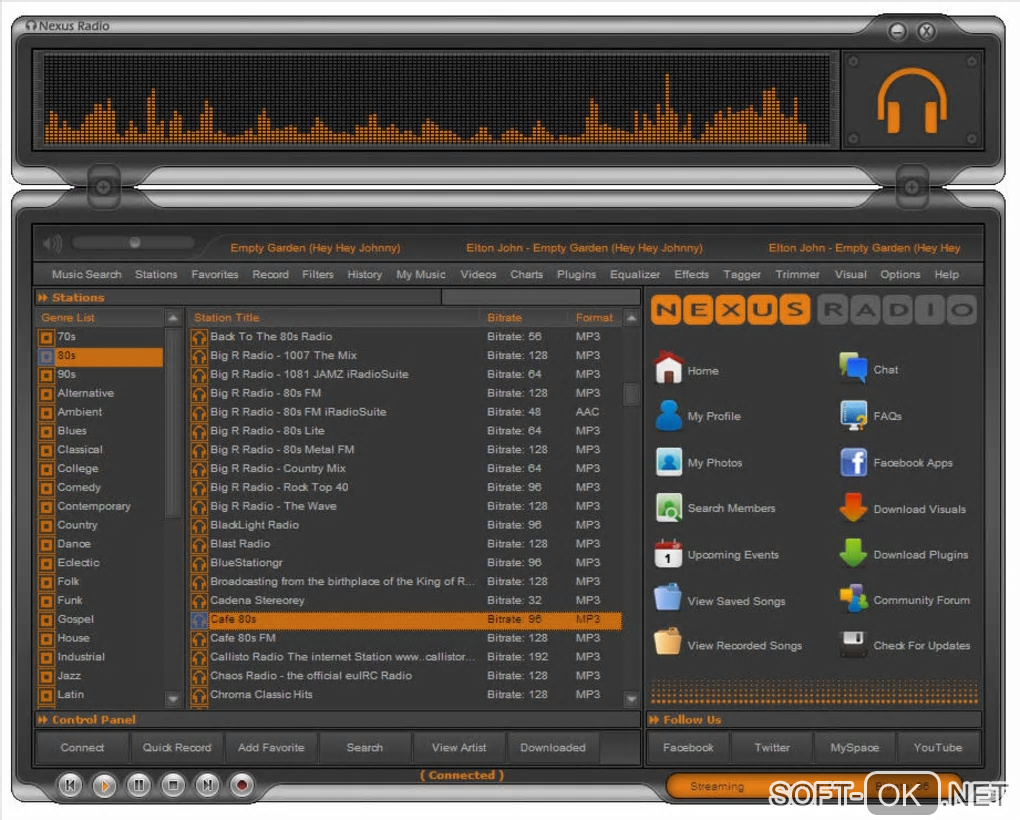Image resolution: width=1020 pixels, height=820 pixels.
Task: Click the Add Favorite button
Action: 271,748
